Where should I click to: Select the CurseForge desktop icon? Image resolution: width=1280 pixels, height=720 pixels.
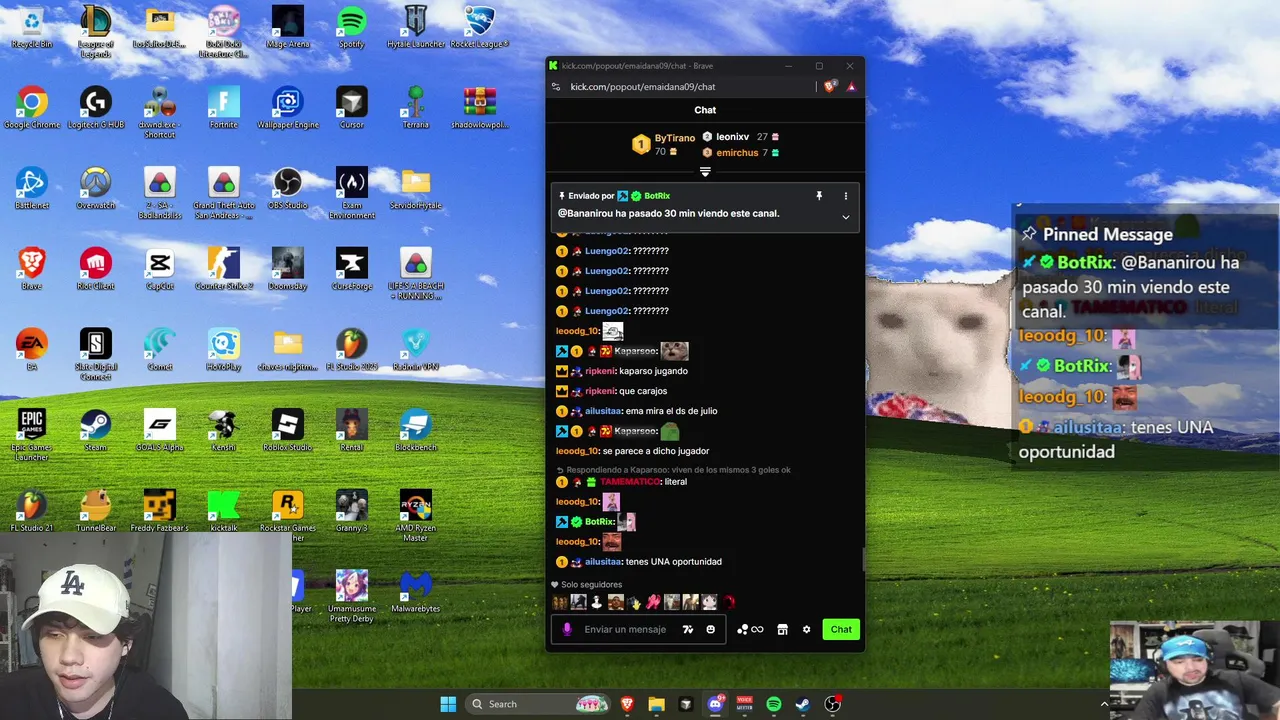click(352, 269)
